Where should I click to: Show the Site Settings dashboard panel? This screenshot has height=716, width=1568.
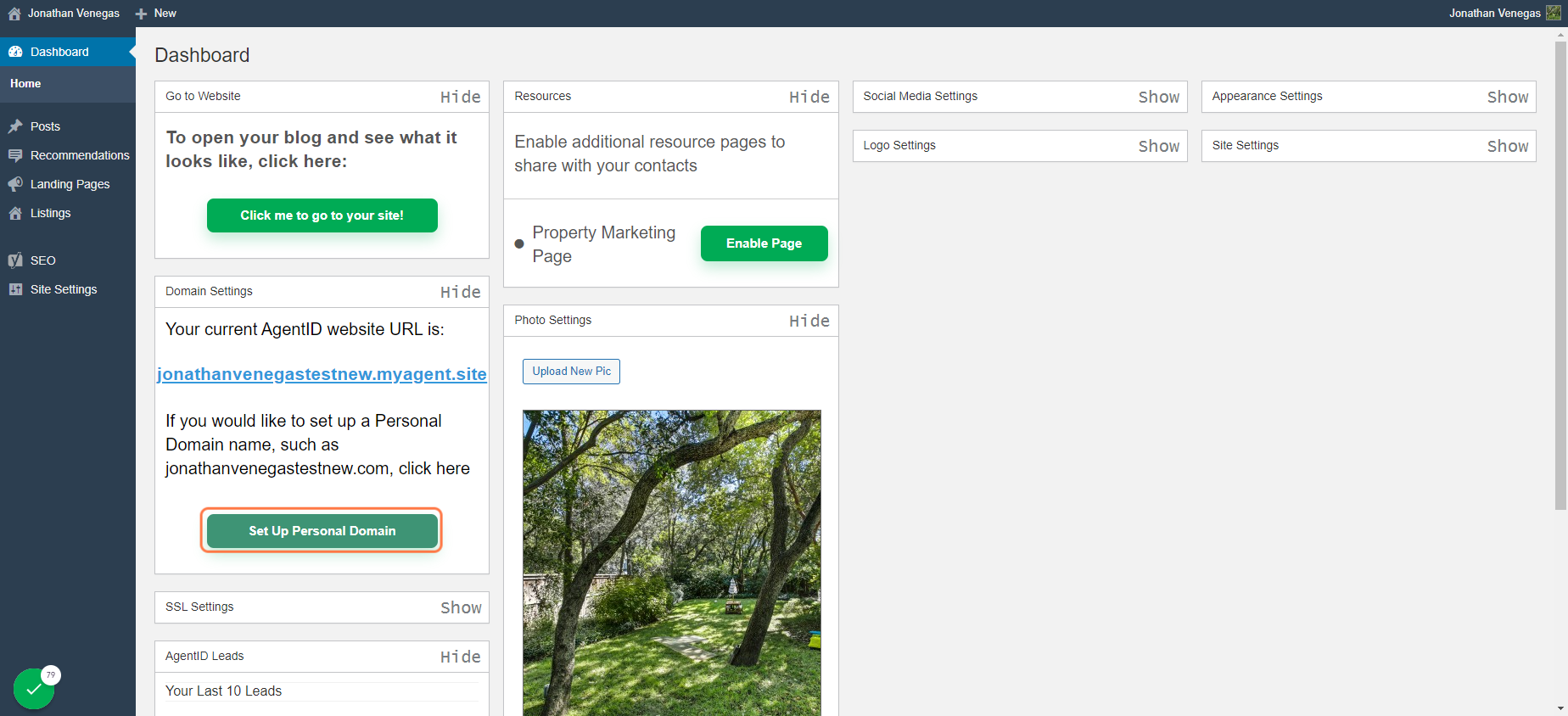(1508, 146)
